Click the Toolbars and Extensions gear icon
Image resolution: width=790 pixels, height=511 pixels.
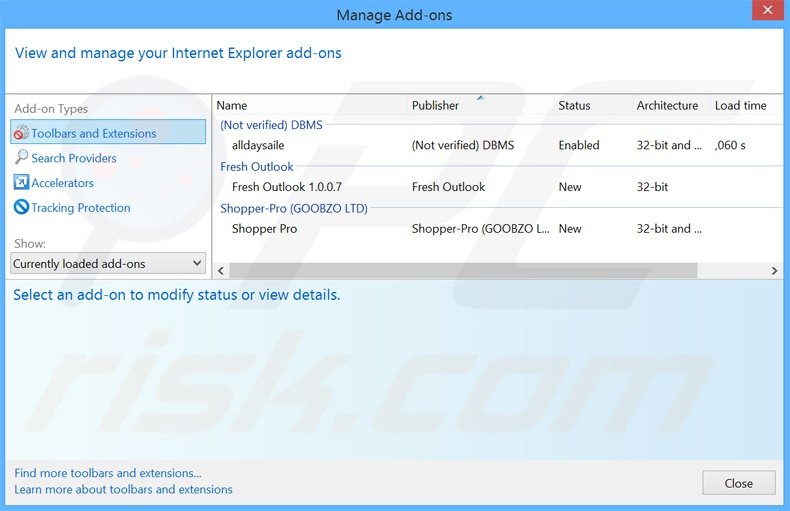tap(21, 133)
